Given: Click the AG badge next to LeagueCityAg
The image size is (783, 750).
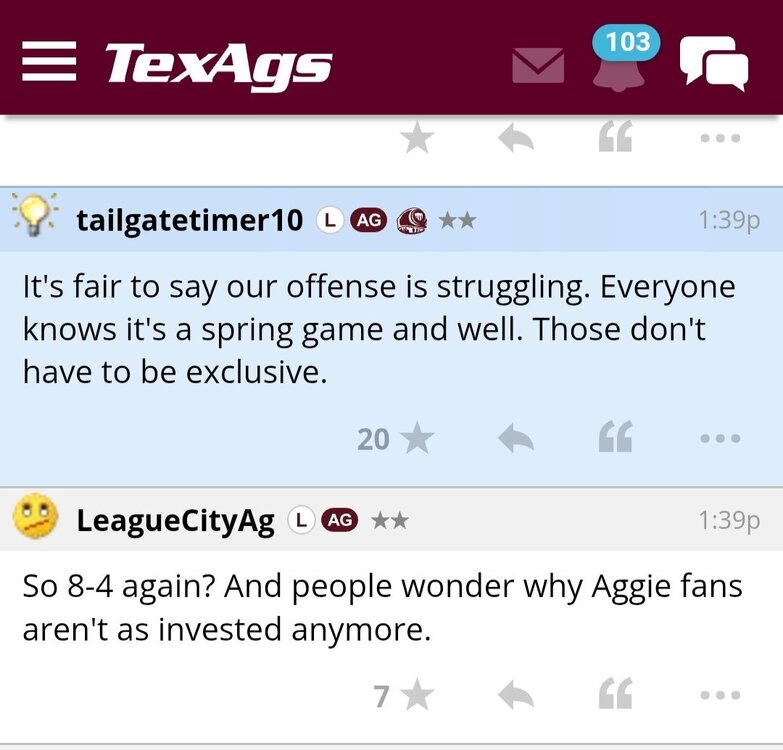Looking at the screenshot, I should (339, 520).
